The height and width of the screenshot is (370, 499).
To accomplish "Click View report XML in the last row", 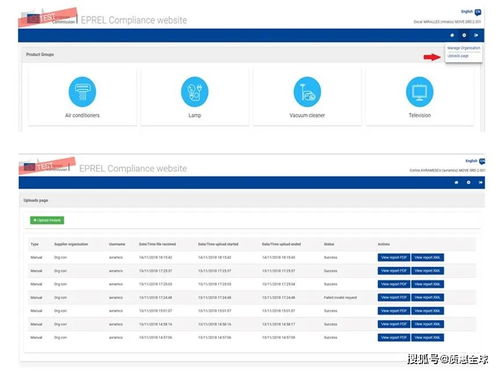I will [427, 337].
